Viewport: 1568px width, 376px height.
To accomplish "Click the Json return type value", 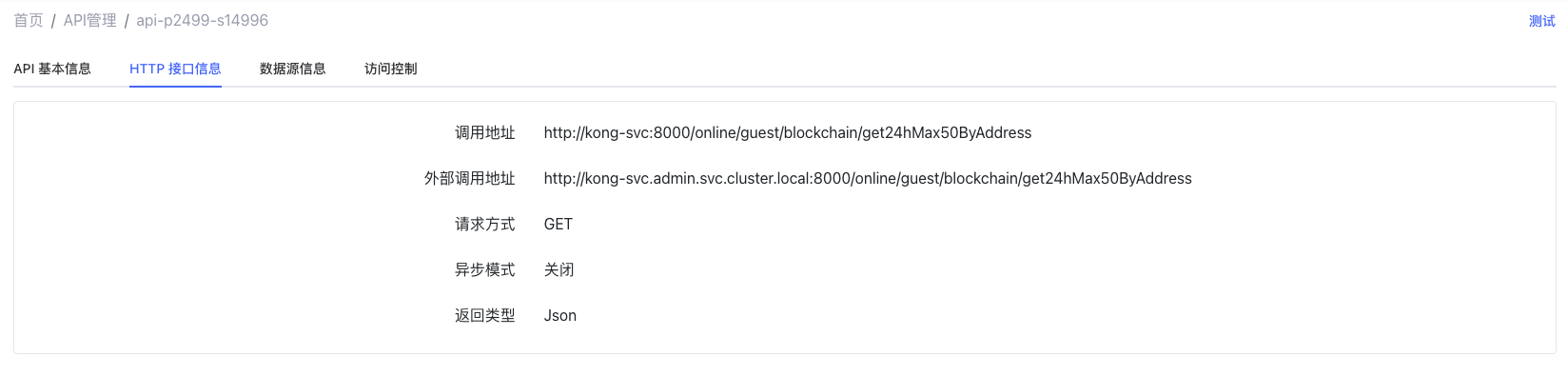I will click(560, 315).
